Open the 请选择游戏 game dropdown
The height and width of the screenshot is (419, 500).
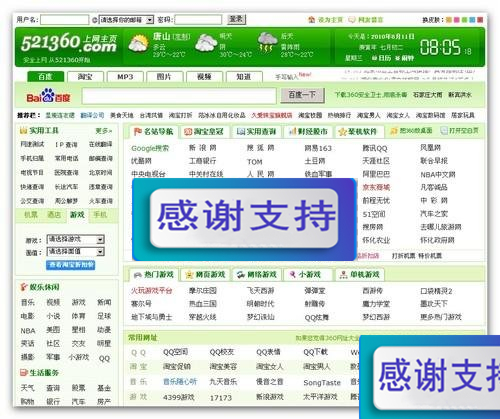[76, 239]
